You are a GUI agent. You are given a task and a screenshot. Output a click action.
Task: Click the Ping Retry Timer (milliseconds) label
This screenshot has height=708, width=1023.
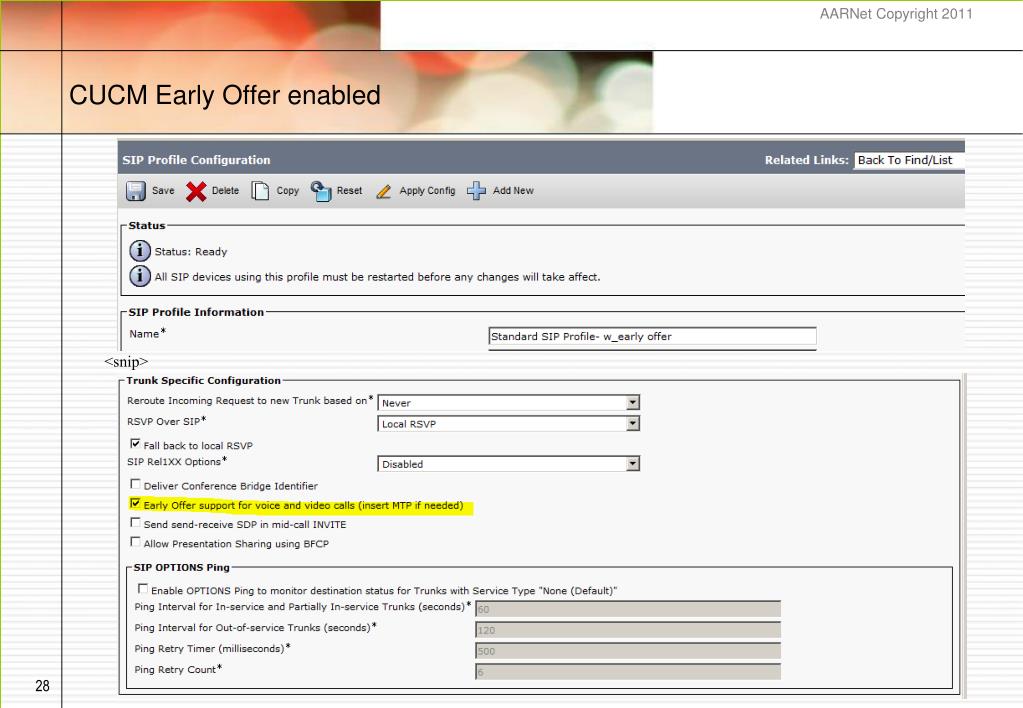[x=212, y=649]
